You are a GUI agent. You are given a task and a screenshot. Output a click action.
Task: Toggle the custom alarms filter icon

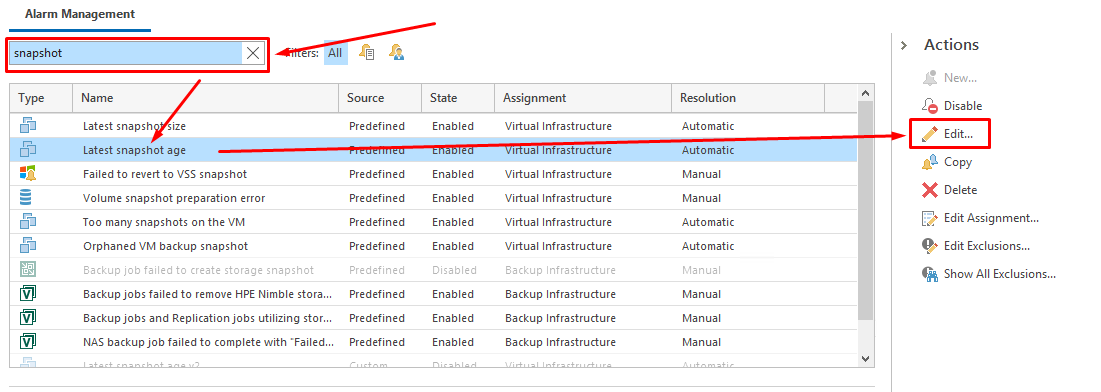pyautogui.click(x=397, y=53)
